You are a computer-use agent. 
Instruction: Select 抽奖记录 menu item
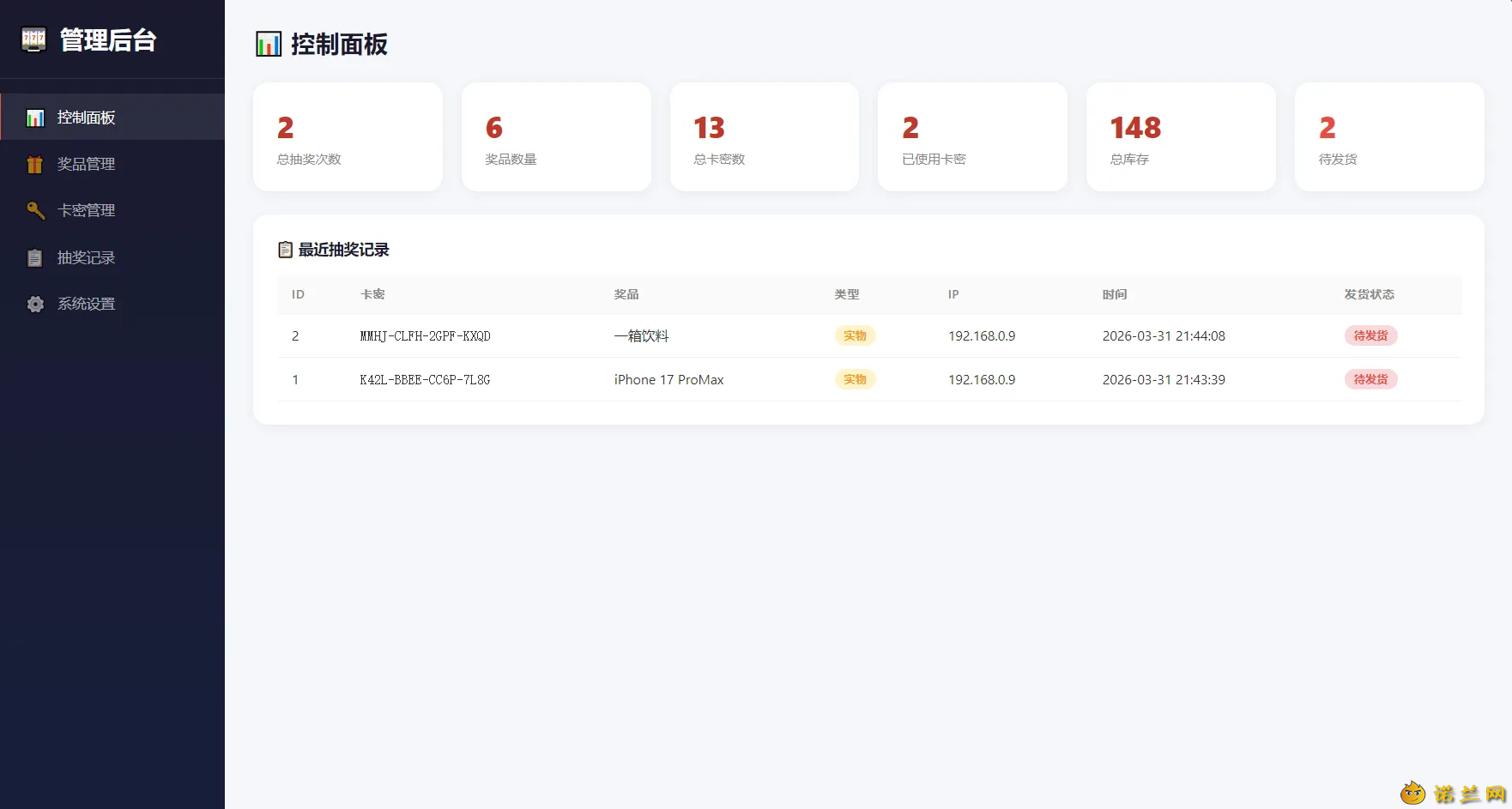(x=112, y=257)
